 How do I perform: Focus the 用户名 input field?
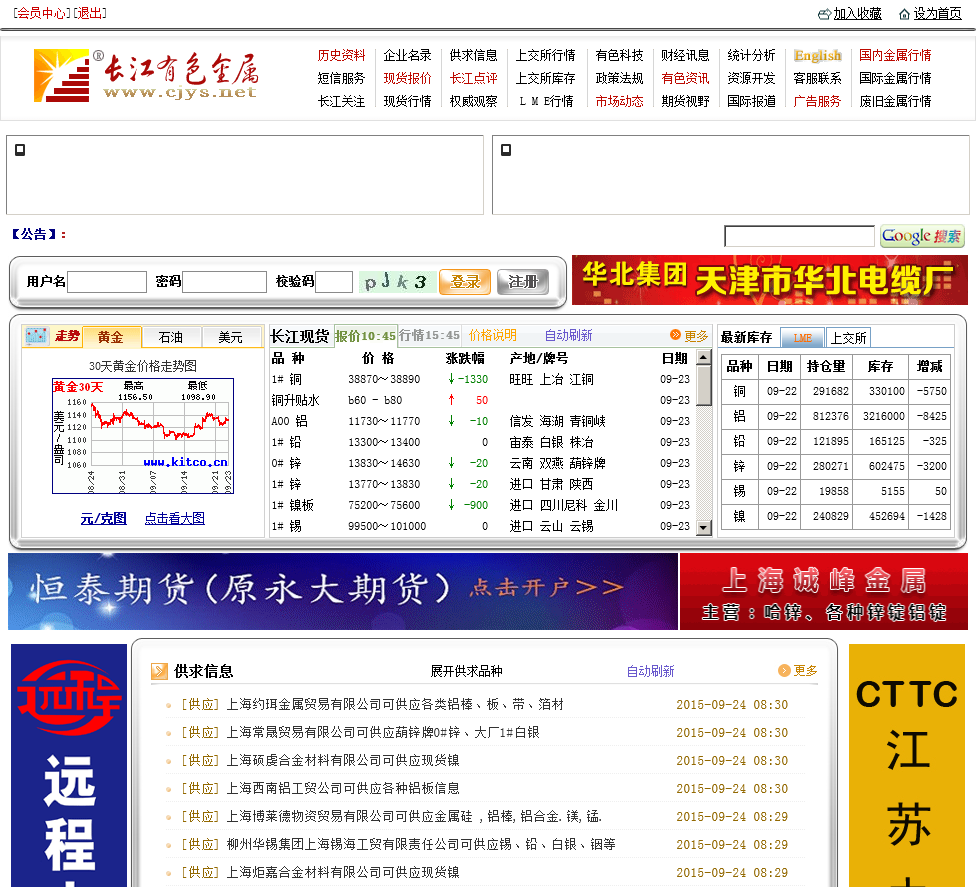(107, 281)
